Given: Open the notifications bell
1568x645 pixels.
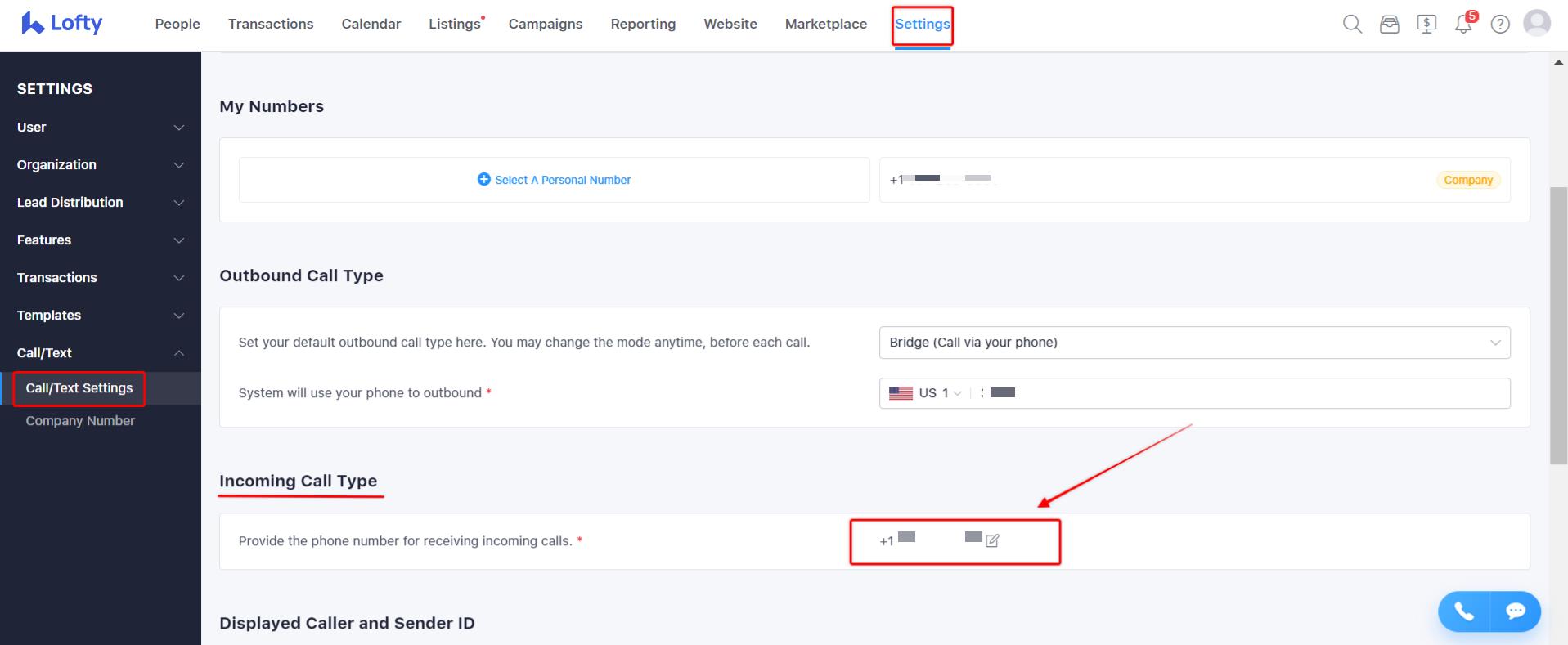Looking at the screenshot, I should pos(1463,25).
